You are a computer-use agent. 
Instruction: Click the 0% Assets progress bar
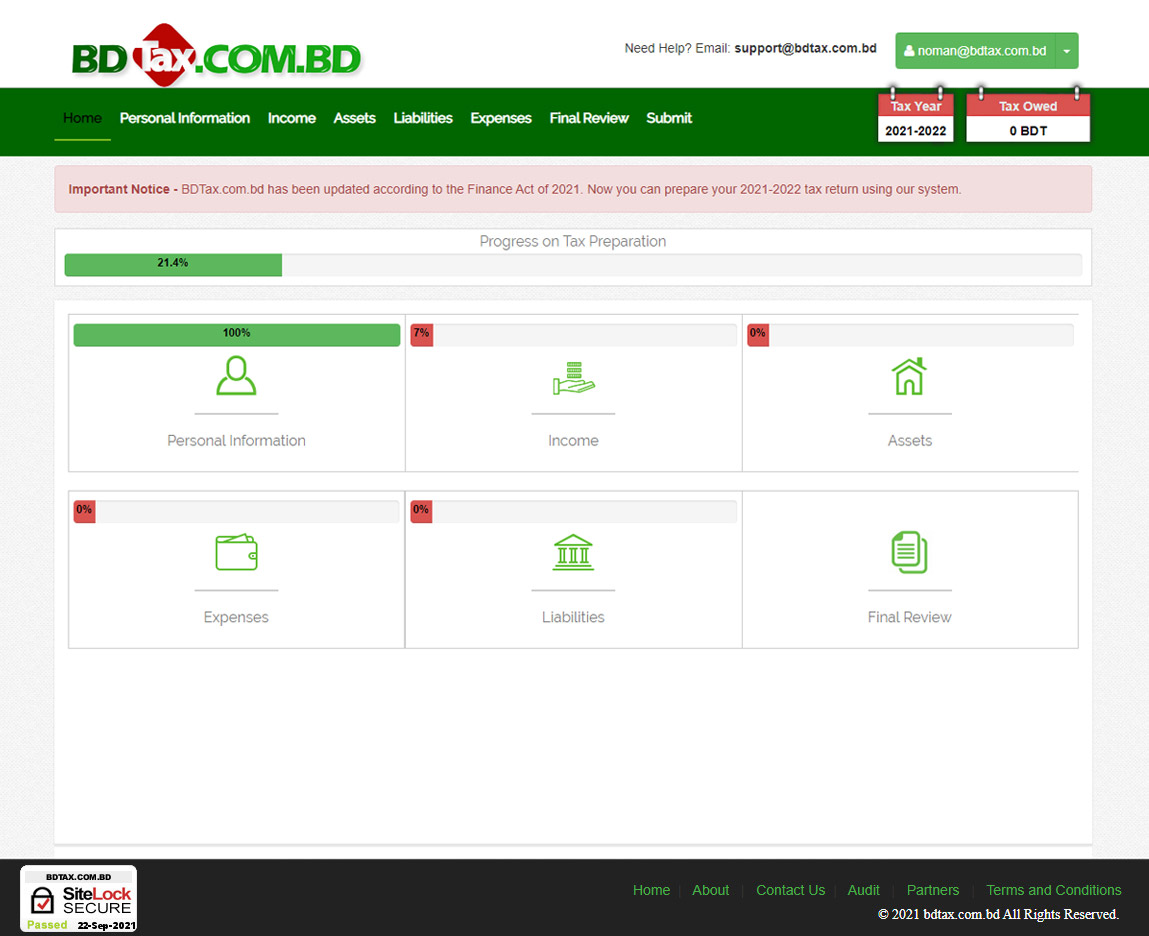(910, 335)
